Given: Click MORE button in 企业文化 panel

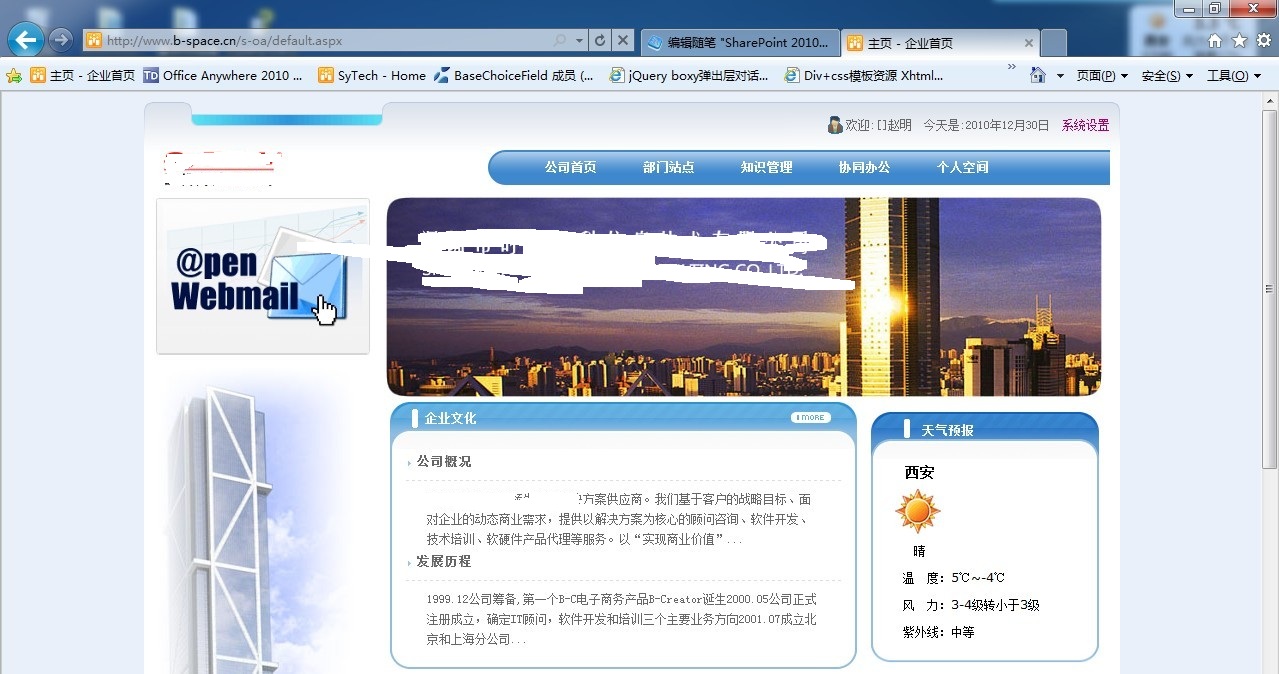Looking at the screenshot, I should tap(811, 418).
